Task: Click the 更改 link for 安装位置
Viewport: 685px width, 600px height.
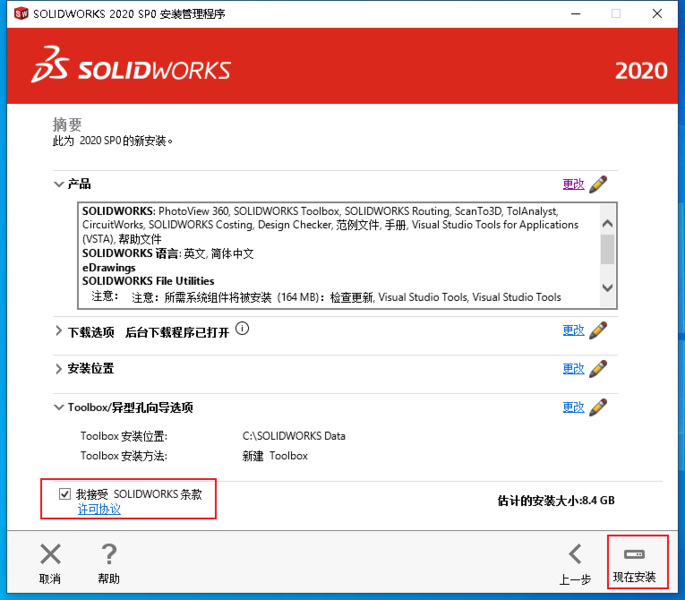Action: pyautogui.click(x=574, y=369)
